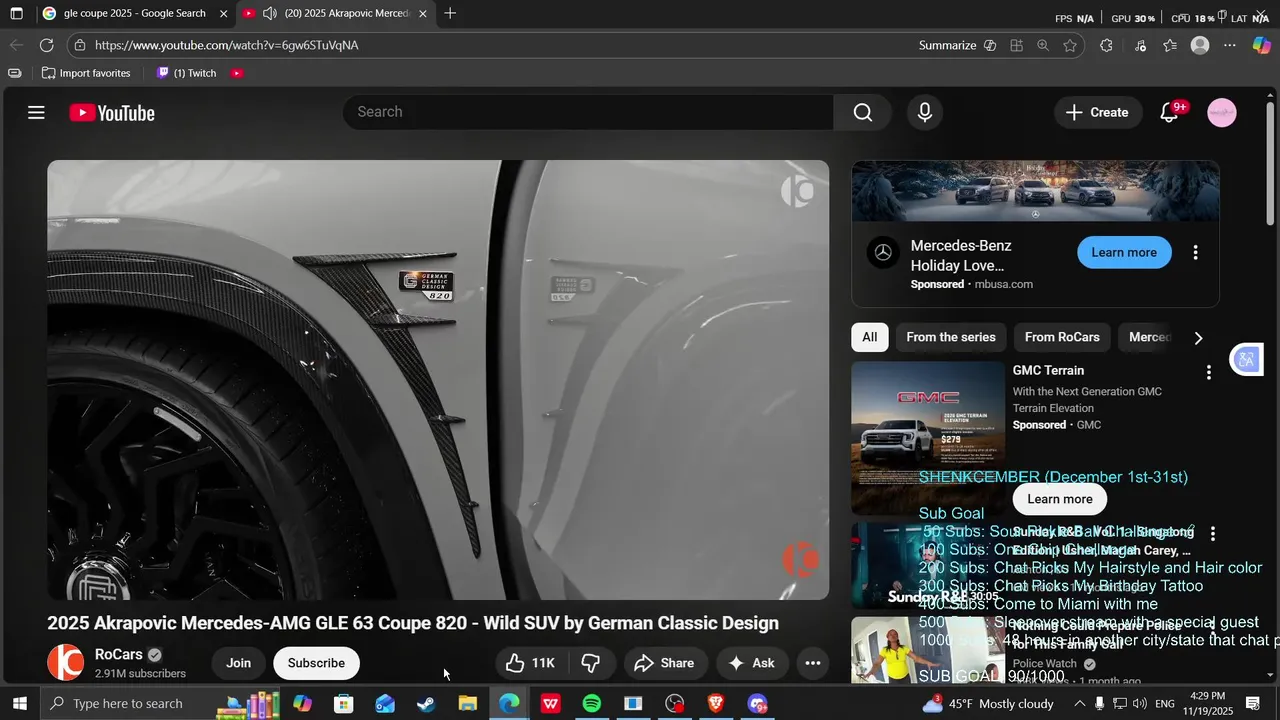Screen dimensions: 1280x720
Task: Refresh the browser page
Action: point(46,45)
